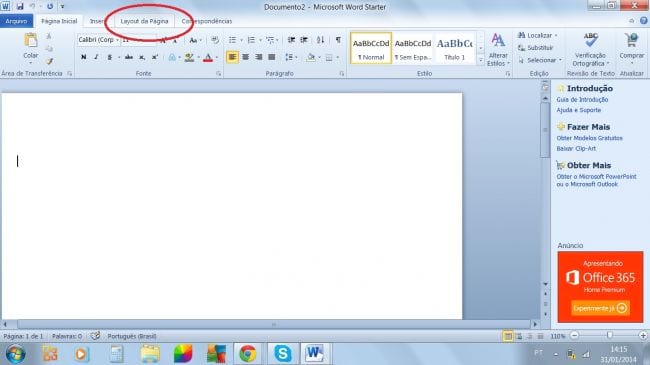Click the proofing status icon in status bar
This screenshot has height=365, width=650.
95,336
